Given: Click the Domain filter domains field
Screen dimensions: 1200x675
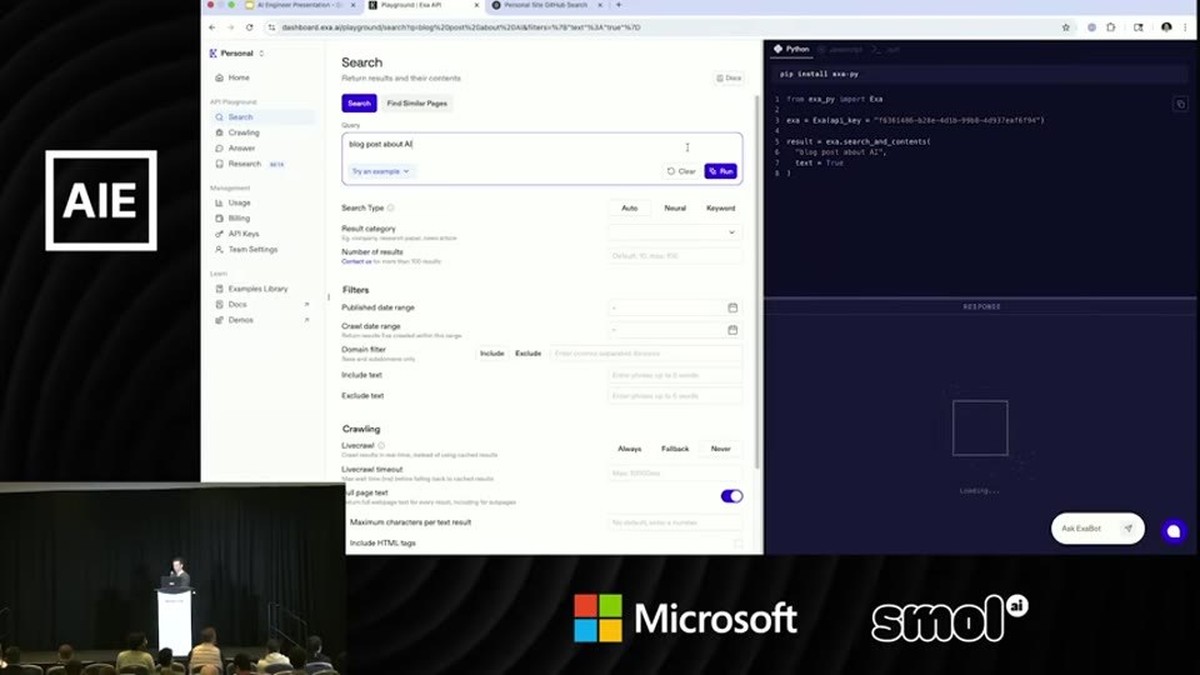Looking at the screenshot, I should pos(646,353).
